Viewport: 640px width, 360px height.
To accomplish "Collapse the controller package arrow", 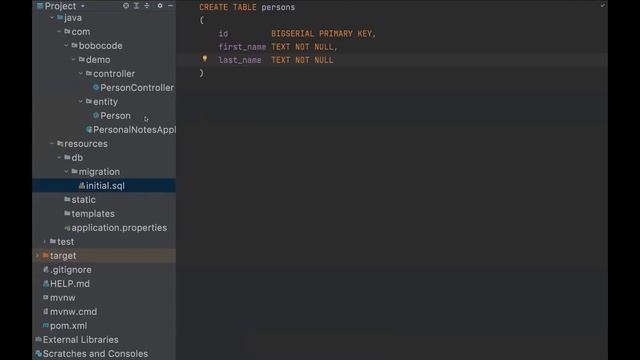I will (80, 73).
